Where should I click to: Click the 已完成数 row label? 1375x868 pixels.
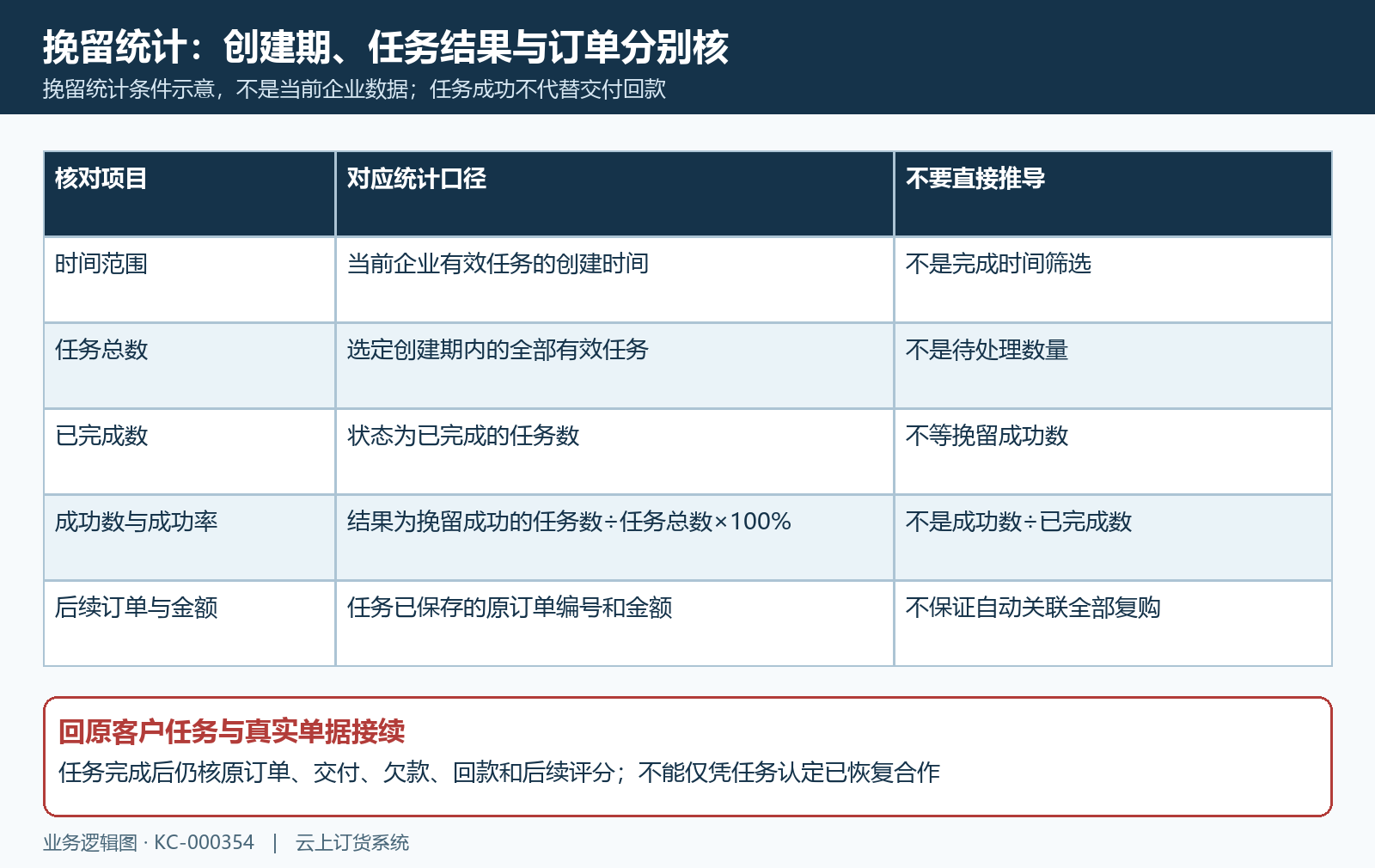pos(101,436)
